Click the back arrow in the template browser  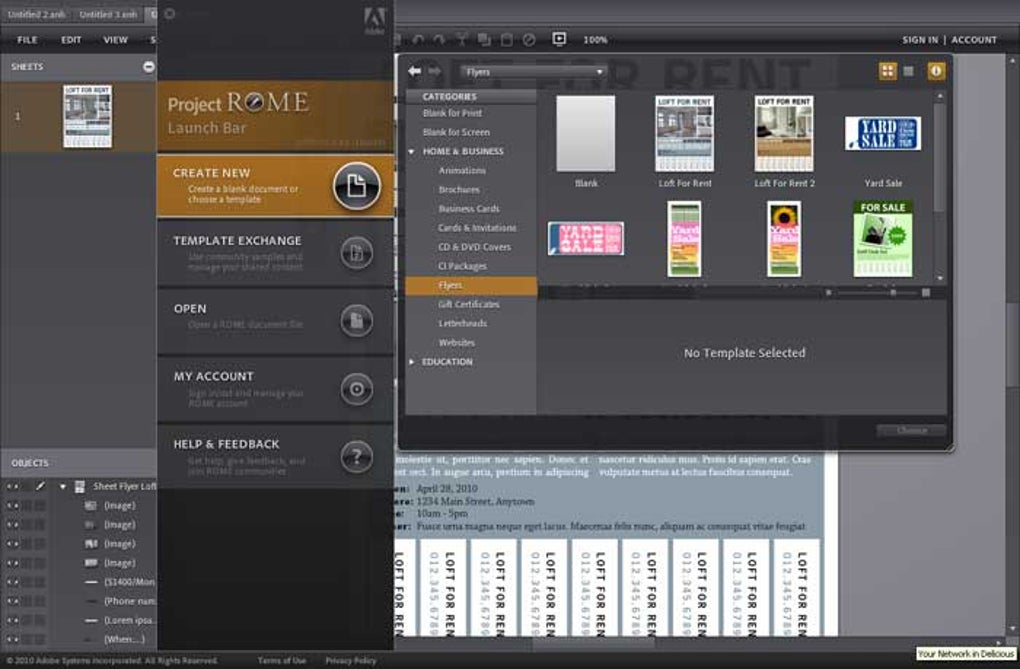(413, 72)
